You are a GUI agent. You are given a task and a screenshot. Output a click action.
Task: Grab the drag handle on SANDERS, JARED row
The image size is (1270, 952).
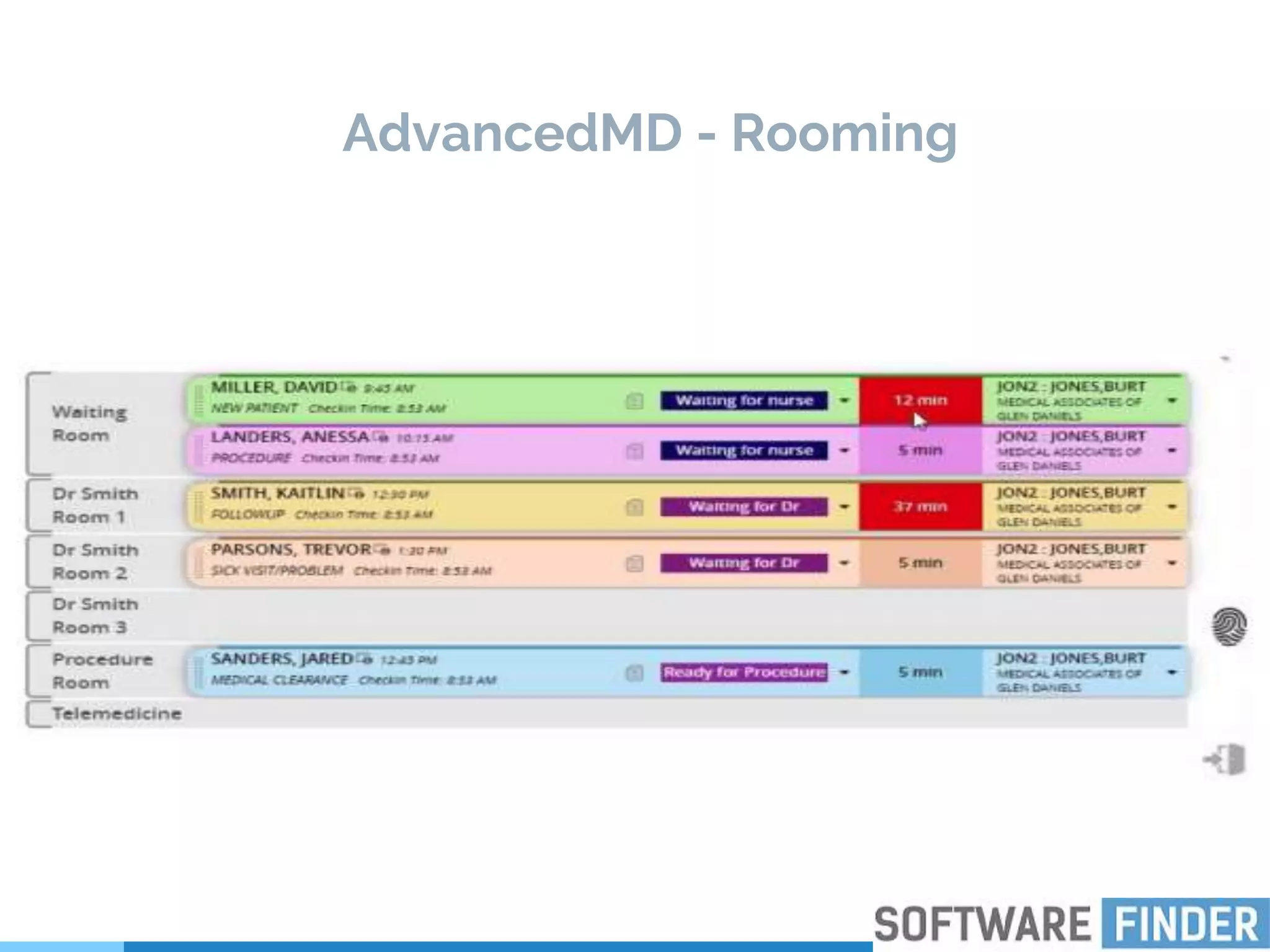[198, 672]
